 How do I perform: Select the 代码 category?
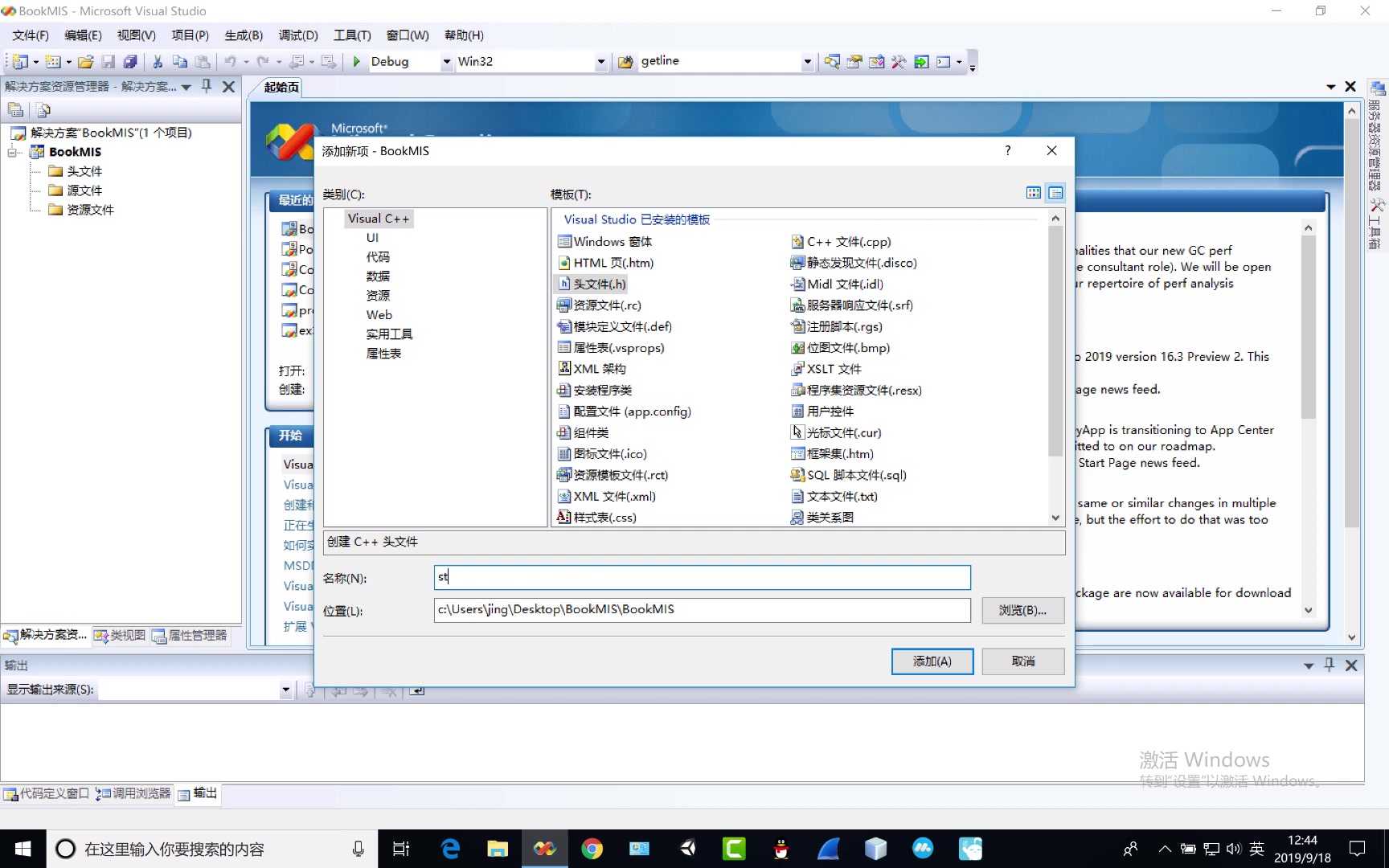(378, 257)
